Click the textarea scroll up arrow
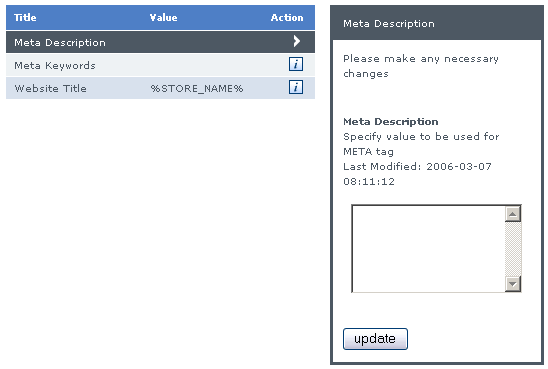 (x=513, y=214)
